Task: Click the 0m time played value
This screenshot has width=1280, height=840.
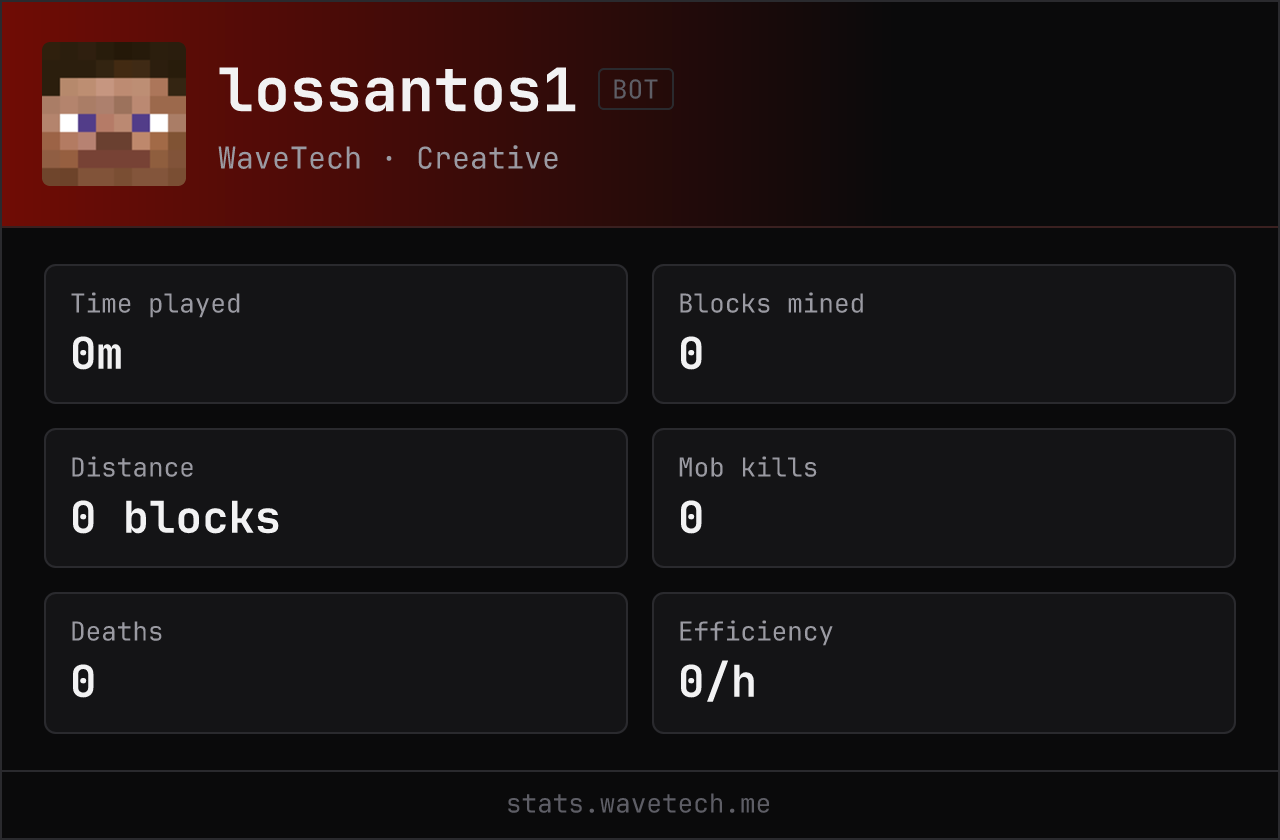Action: click(x=96, y=354)
